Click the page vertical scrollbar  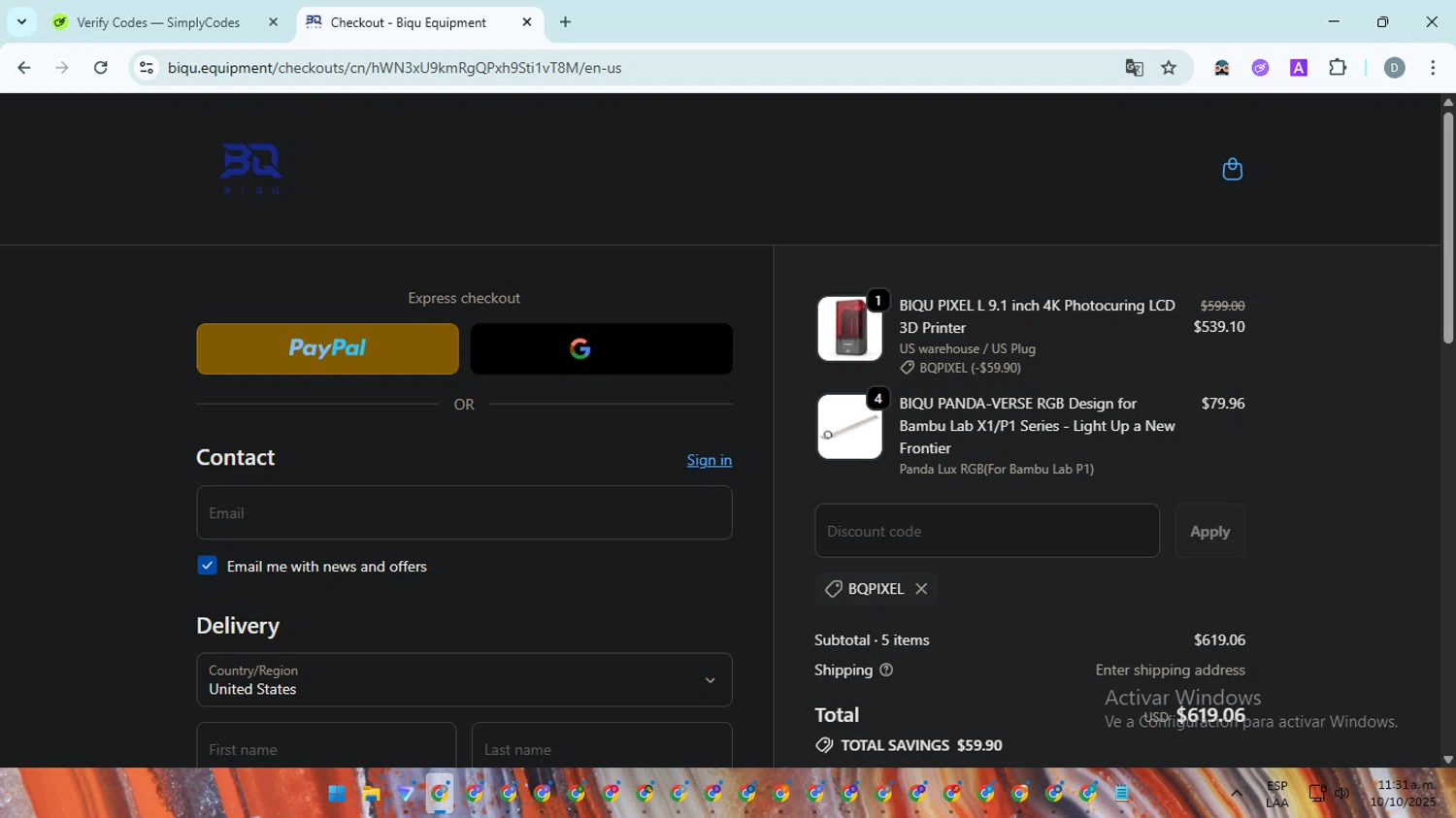(1448, 228)
